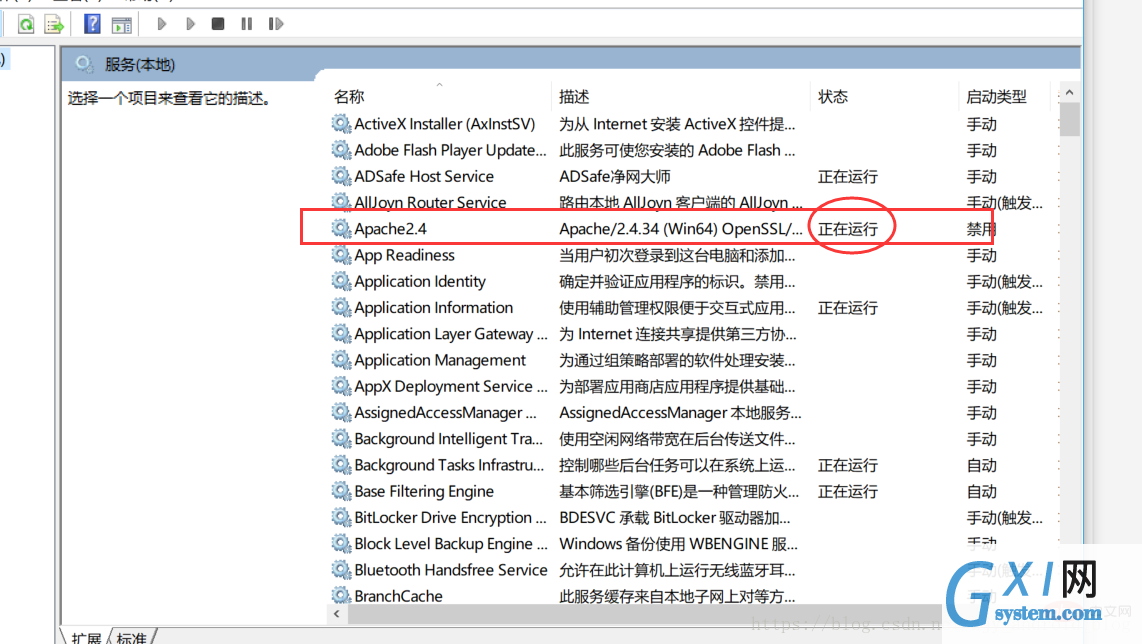Select Application Management service name

[440, 360]
